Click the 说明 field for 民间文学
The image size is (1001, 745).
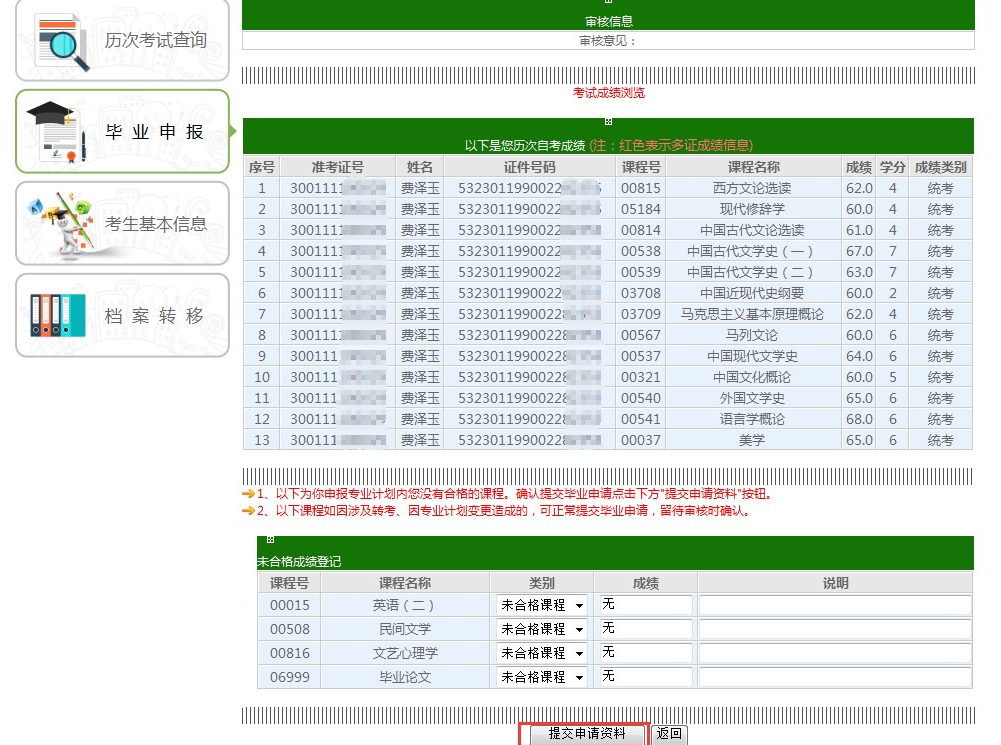pos(834,629)
